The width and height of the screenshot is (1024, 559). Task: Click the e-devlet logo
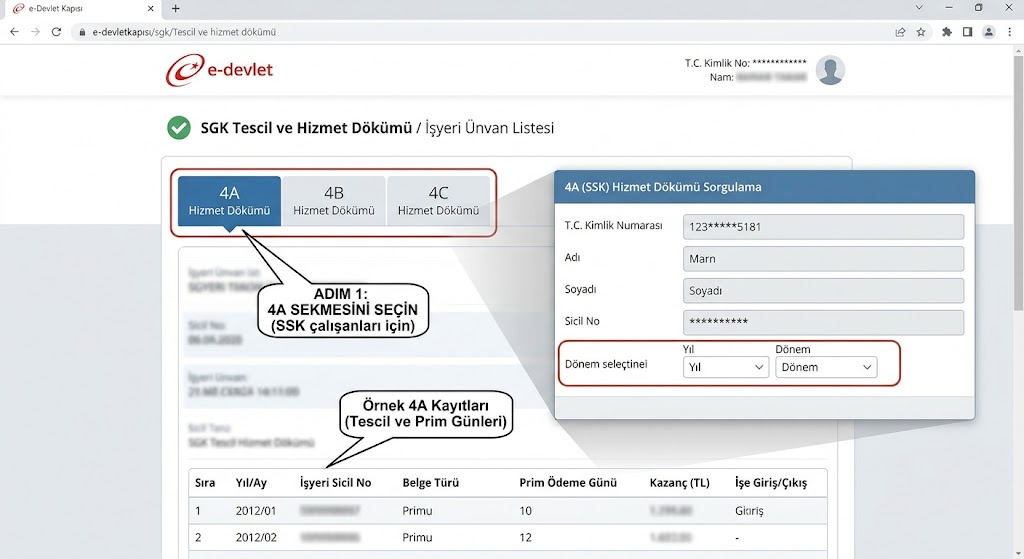219,70
